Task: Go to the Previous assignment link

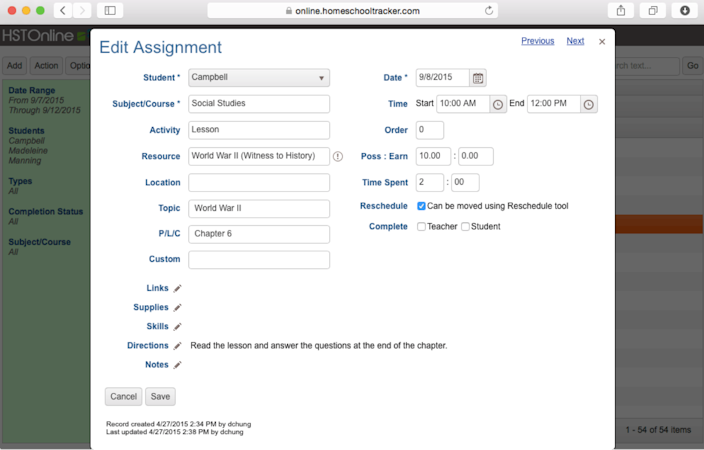Action: (537, 41)
